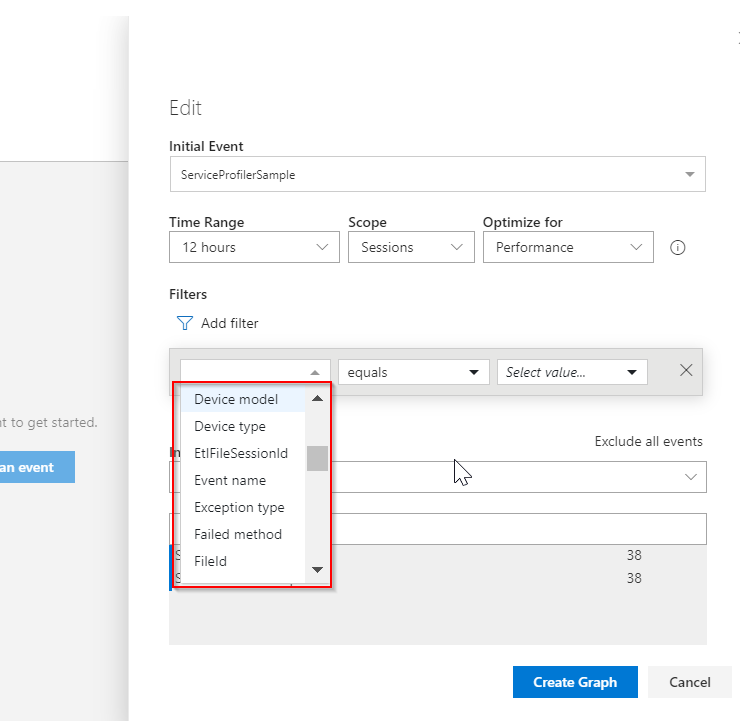Remove the filter row with X icon
This screenshot has width=740, height=721.
point(686,370)
